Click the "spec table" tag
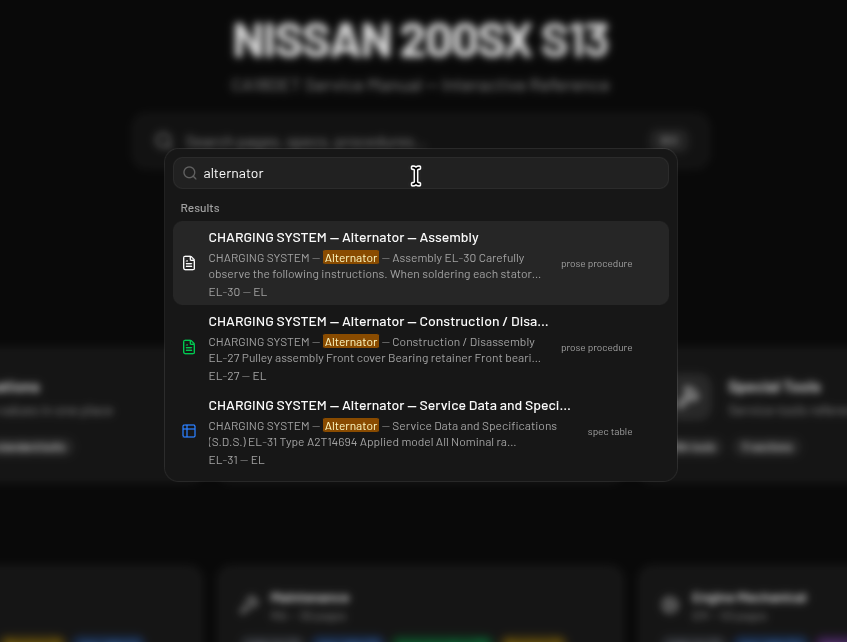Image resolution: width=847 pixels, height=642 pixels. (610, 432)
